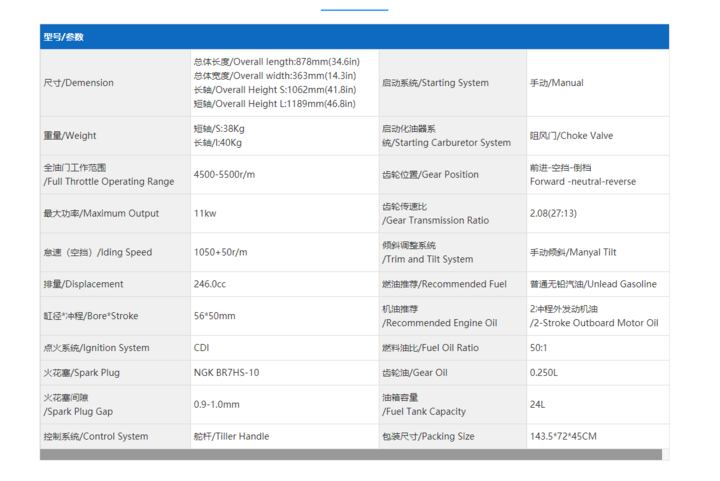The height and width of the screenshot is (481, 720).
Task: Select the Unlead Gasoline fuel value
Action: (x=593, y=284)
